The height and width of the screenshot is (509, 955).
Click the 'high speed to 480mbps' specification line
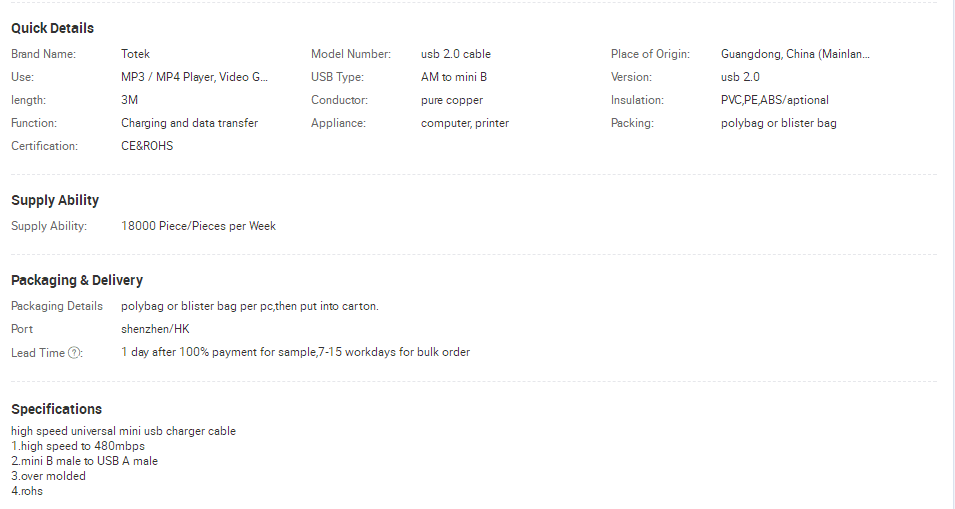(78, 446)
